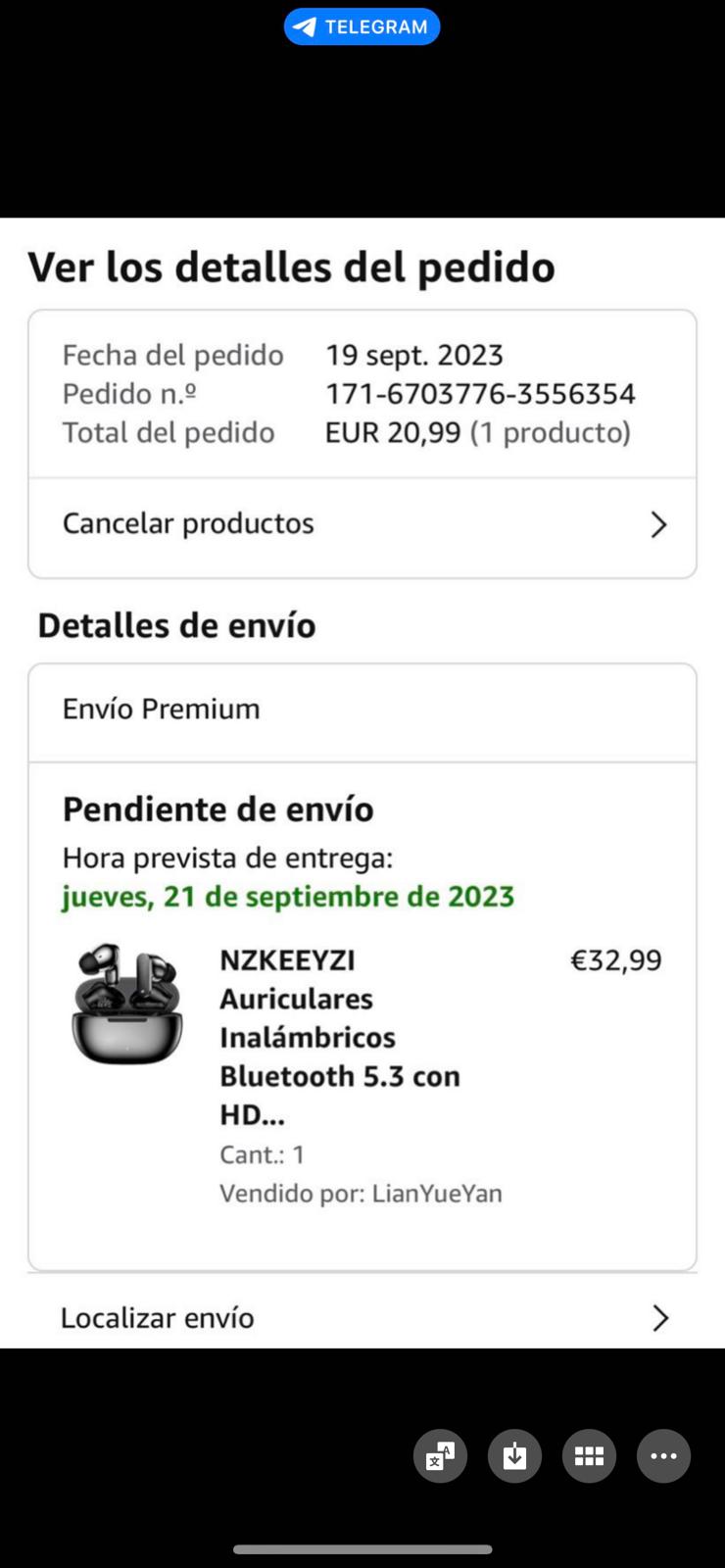Tap the order date 19 sept. 2023
Screen dimensions: 725x1568
pos(414,355)
